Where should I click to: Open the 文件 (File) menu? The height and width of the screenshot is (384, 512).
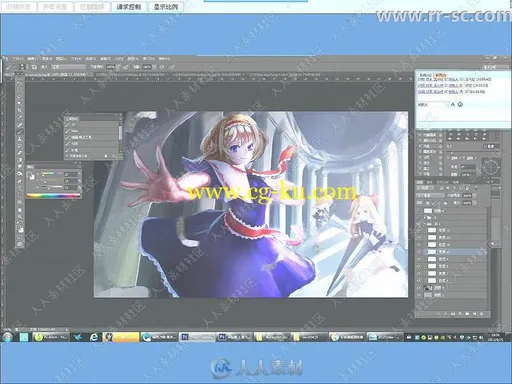18,59
